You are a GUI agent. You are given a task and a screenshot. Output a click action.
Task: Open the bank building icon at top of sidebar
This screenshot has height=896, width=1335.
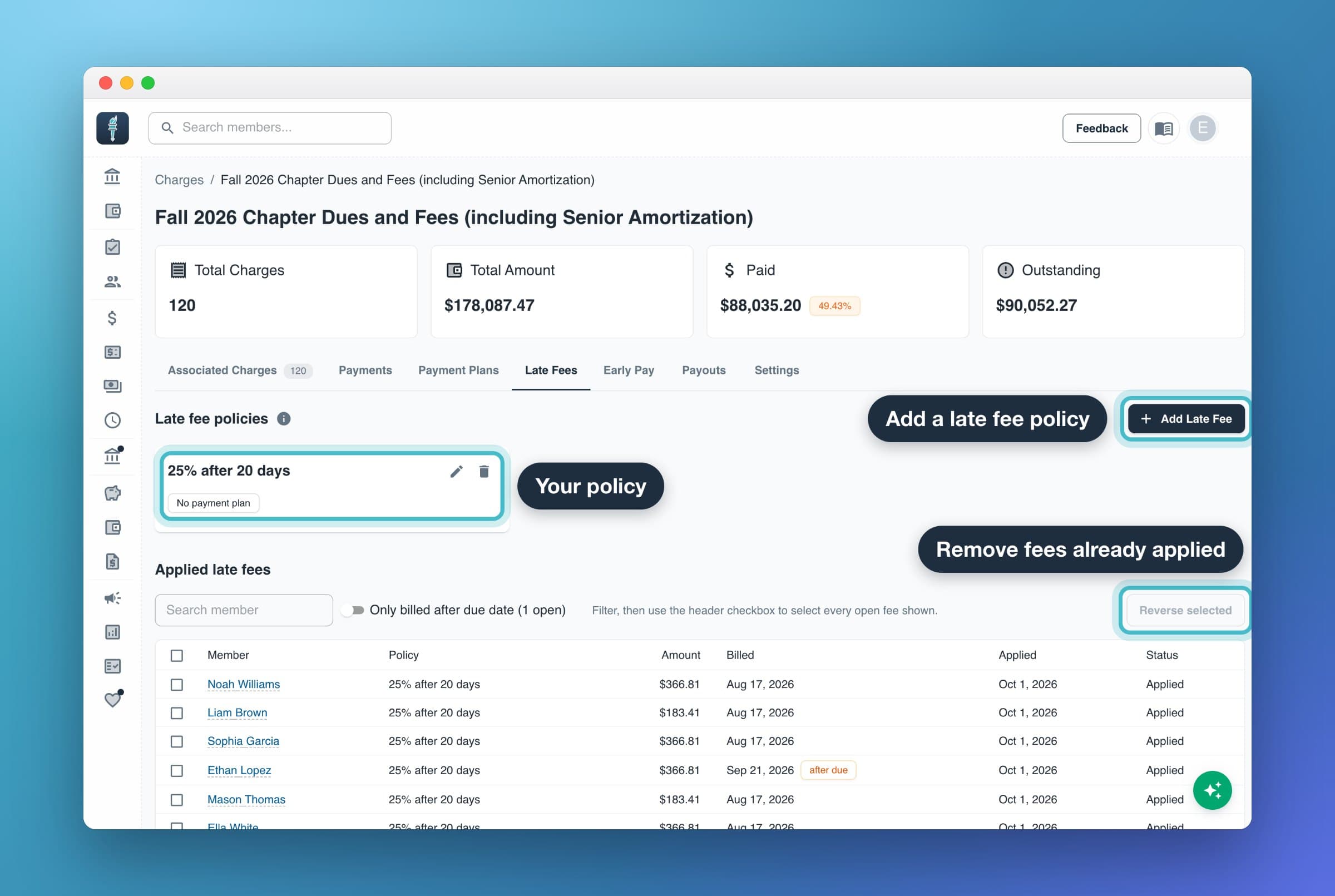coord(112,176)
